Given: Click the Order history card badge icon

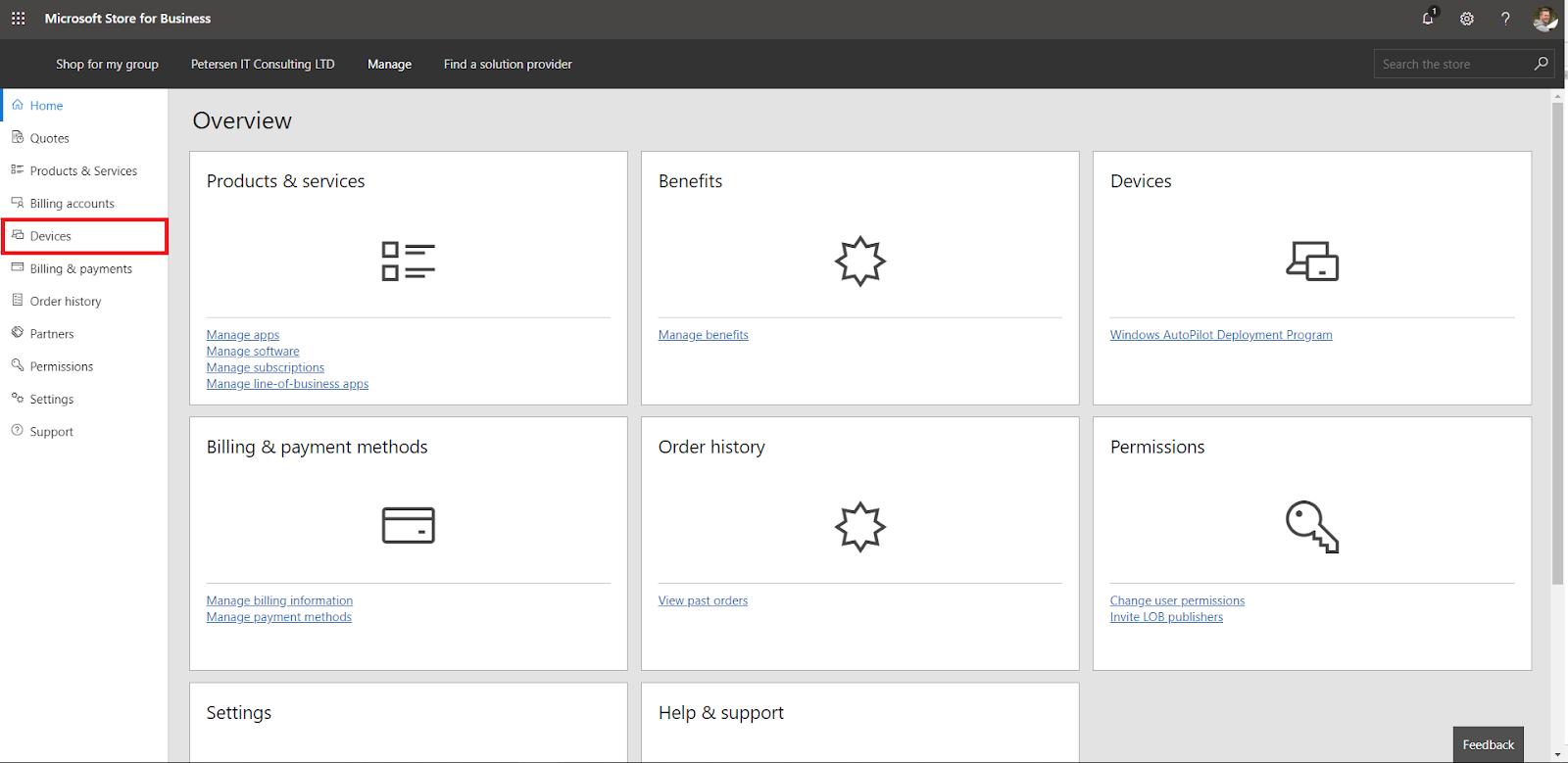Looking at the screenshot, I should coord(860,527).
